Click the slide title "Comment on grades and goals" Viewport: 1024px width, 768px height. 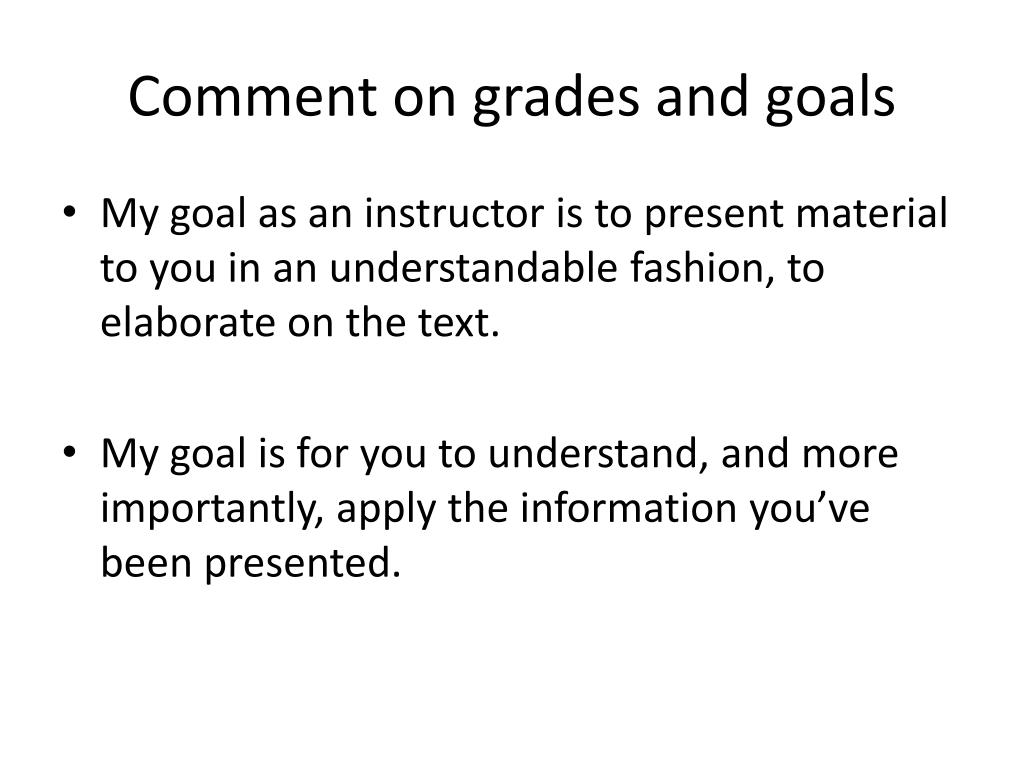point(511,98)
